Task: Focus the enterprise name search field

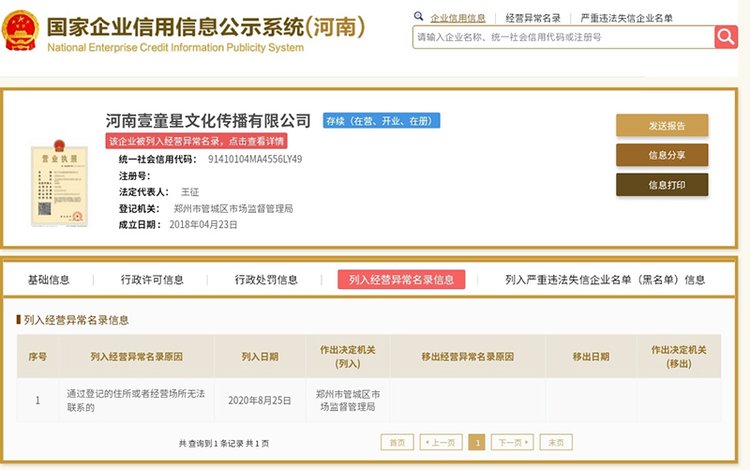Action: click(563, 37)
